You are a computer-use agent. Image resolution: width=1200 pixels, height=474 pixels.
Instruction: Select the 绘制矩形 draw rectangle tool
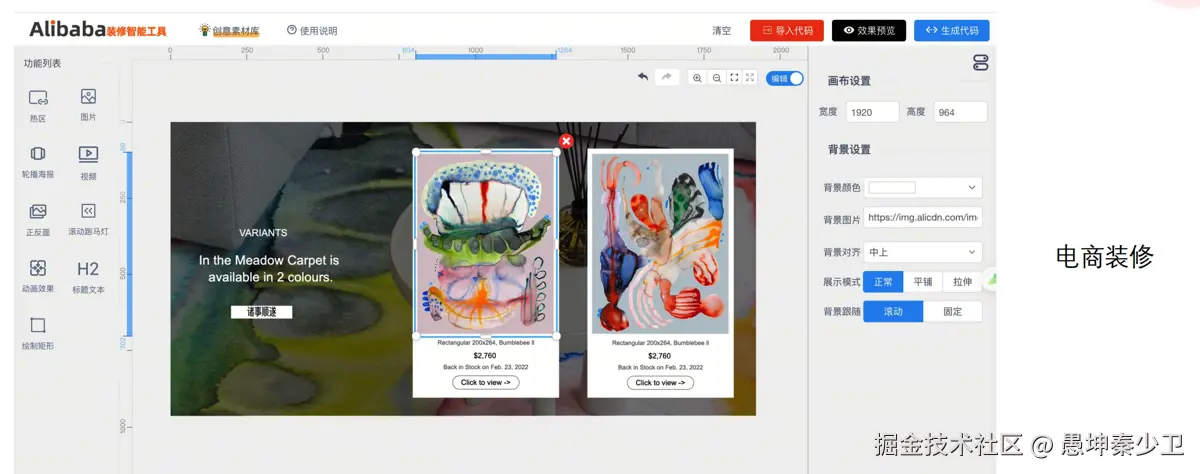click(38, 332)
